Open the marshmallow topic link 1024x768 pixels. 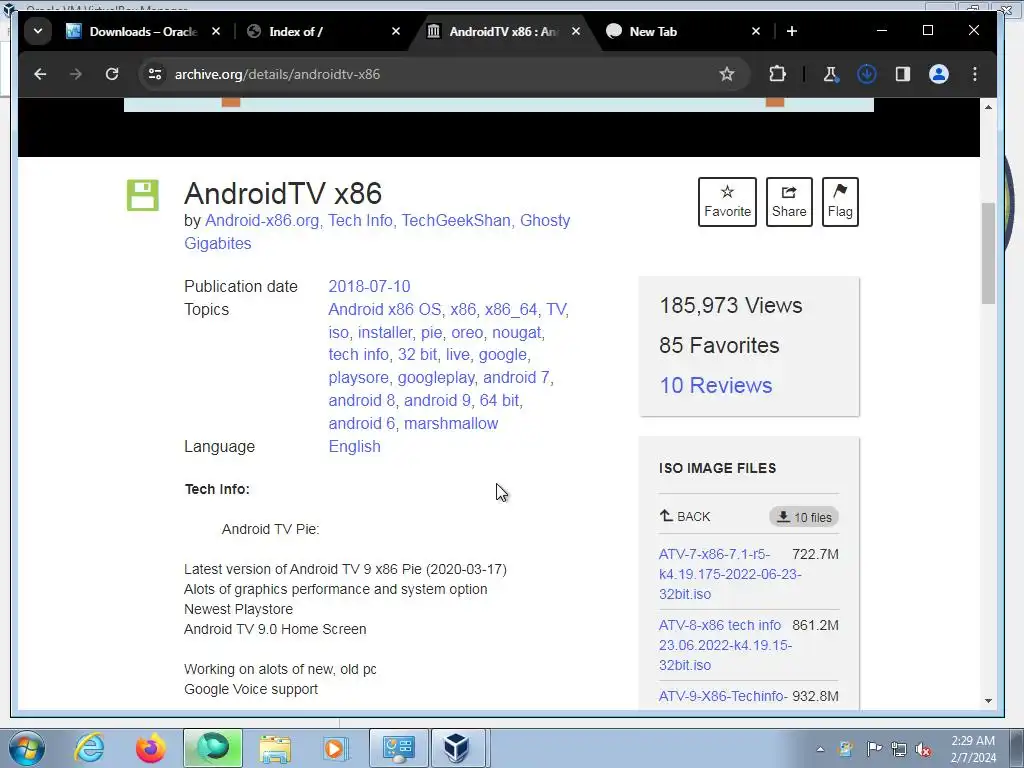pyautogui.click(x=451, y=424)
